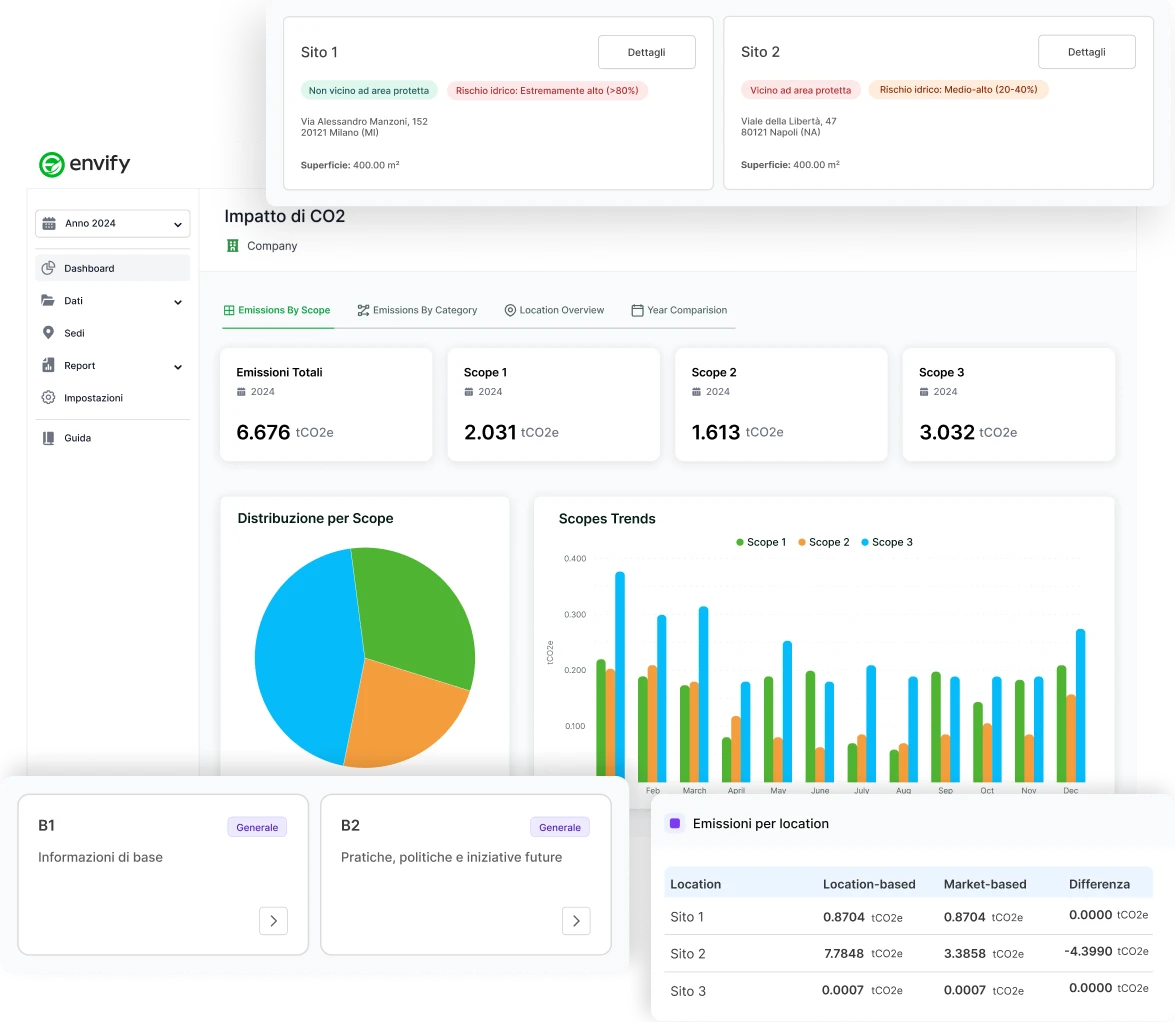
Task: Open Impostazioni via the gear icon
Action: click(x=48, y=397)
